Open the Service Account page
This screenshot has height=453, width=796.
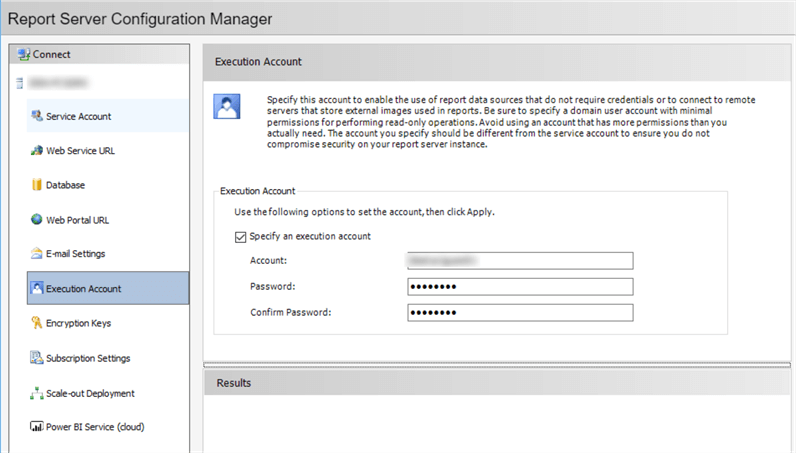point(108,116)
